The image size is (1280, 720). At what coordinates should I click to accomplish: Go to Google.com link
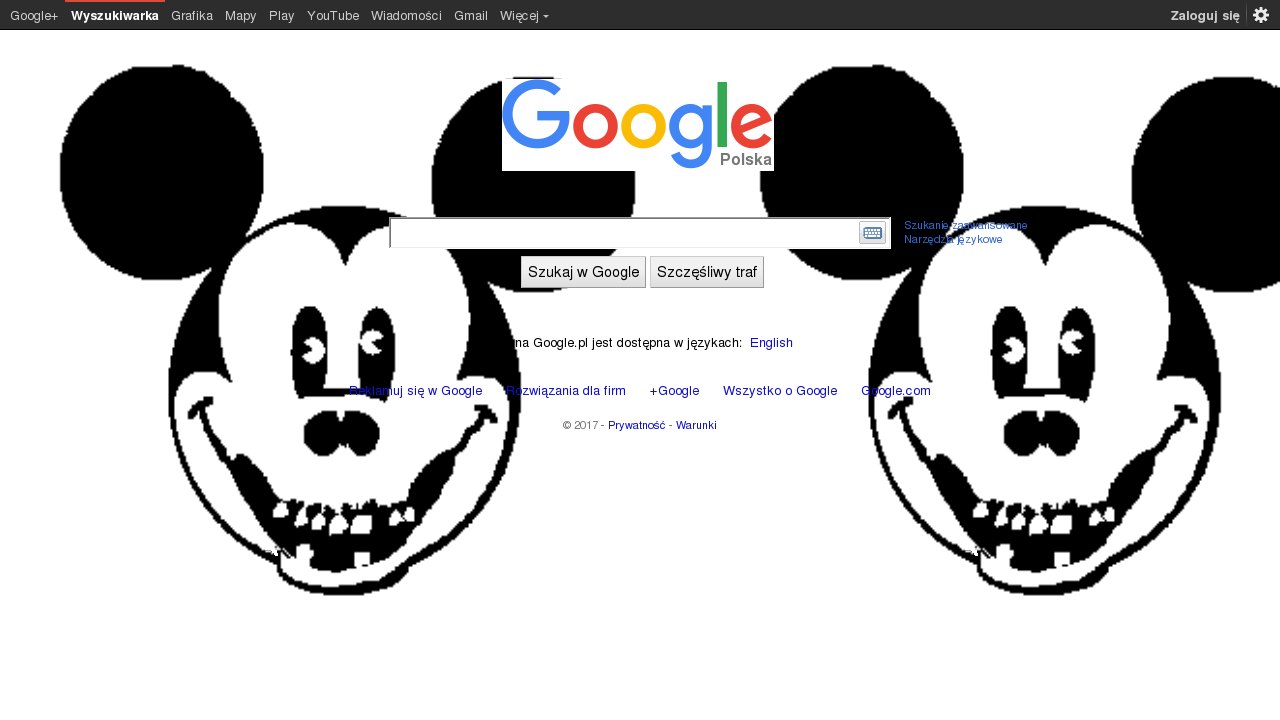(x=896, y=391)
